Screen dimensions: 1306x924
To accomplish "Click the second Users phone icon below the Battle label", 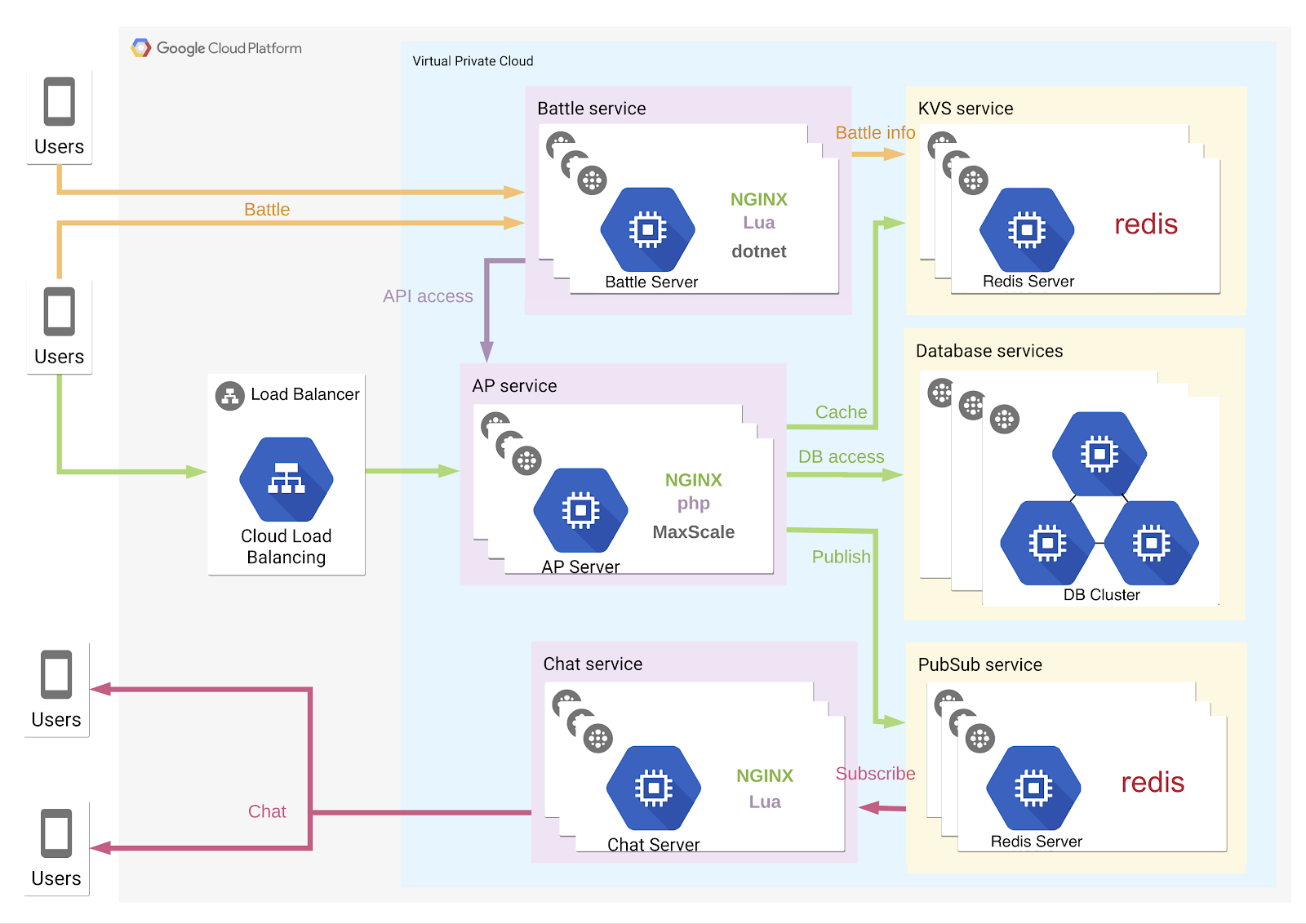I will click(x=60, y=311).
